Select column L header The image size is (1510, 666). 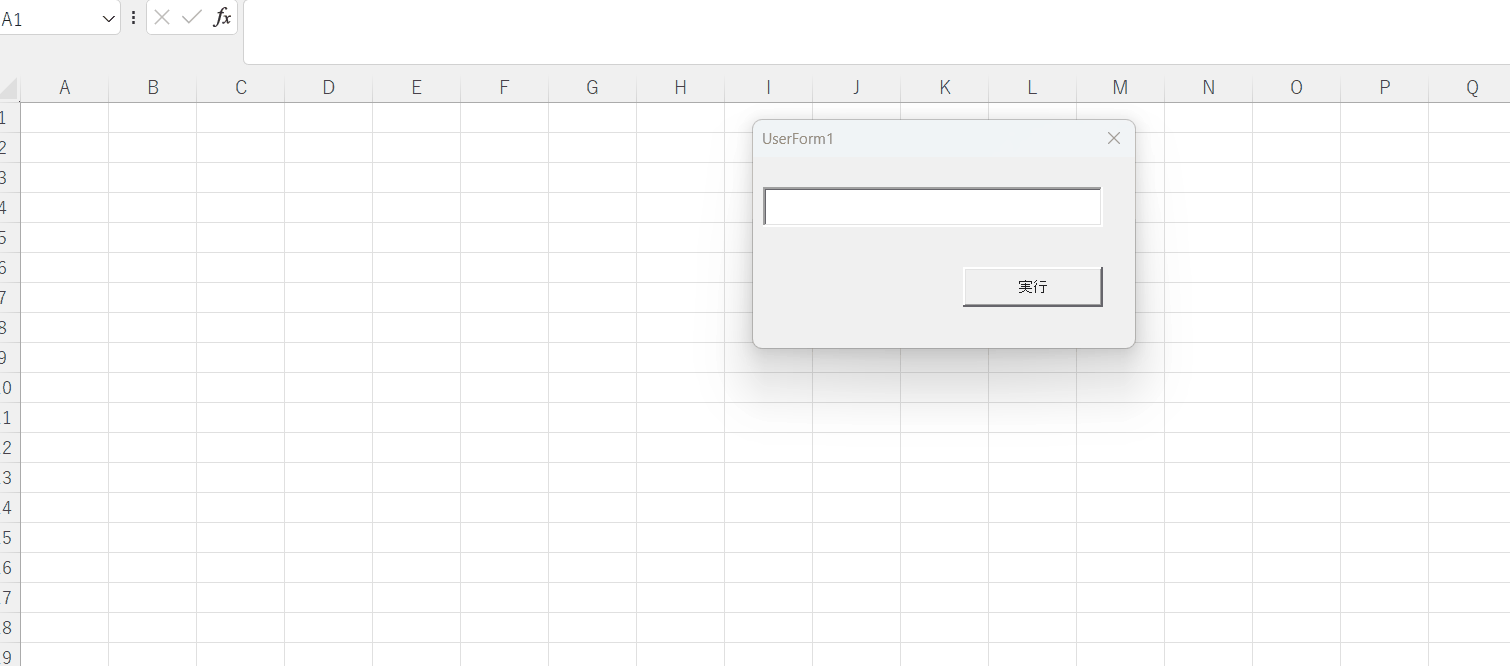[1032, 87]
